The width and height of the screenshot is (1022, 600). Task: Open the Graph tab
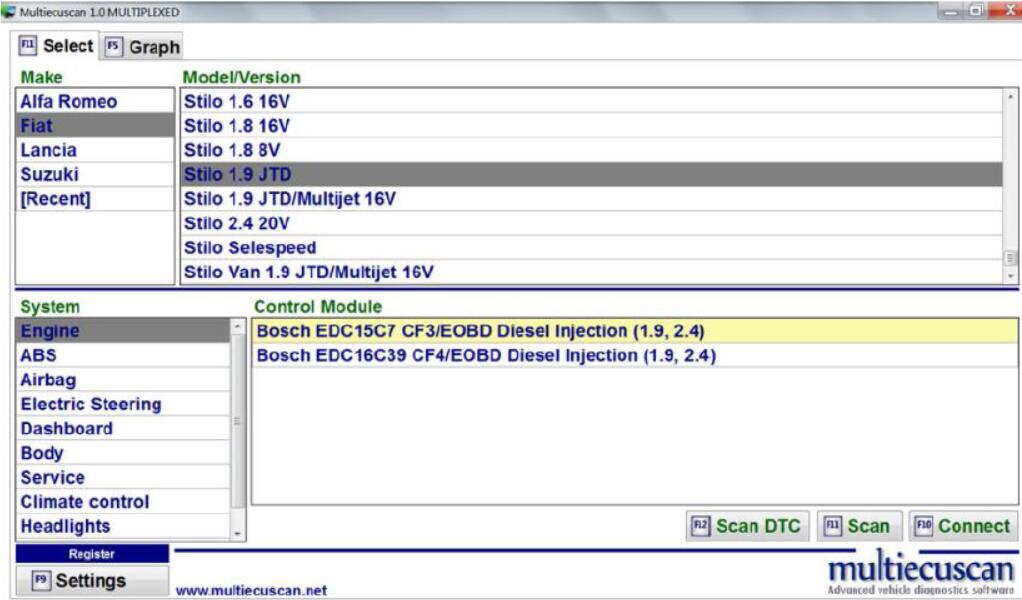142,47
